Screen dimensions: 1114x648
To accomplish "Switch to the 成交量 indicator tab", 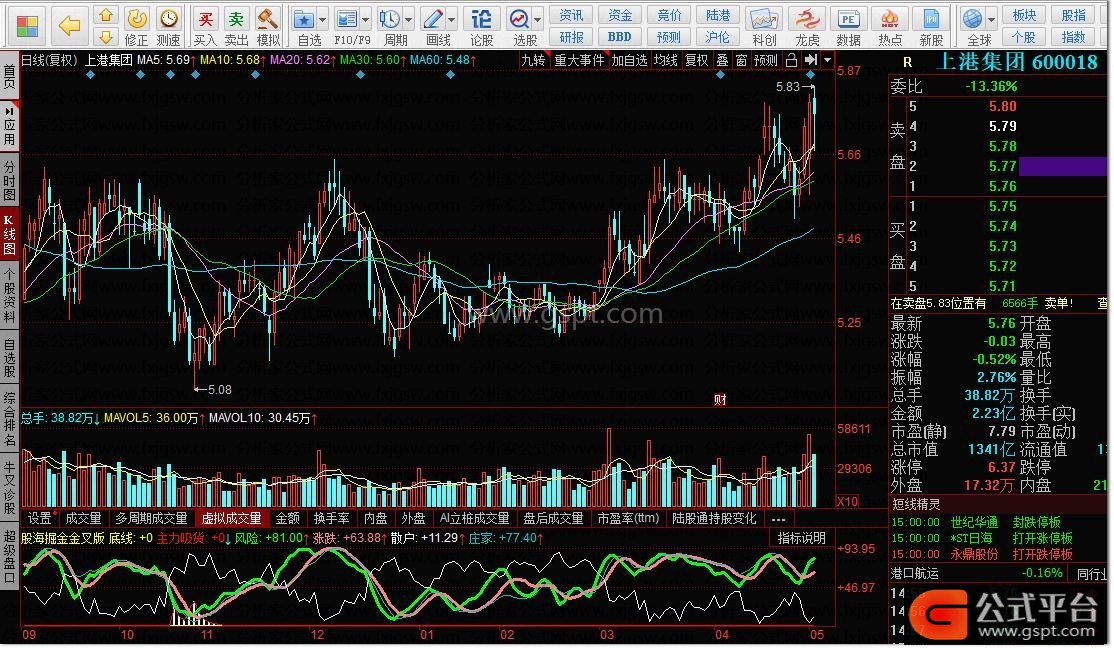I will (x=84, y=519).
